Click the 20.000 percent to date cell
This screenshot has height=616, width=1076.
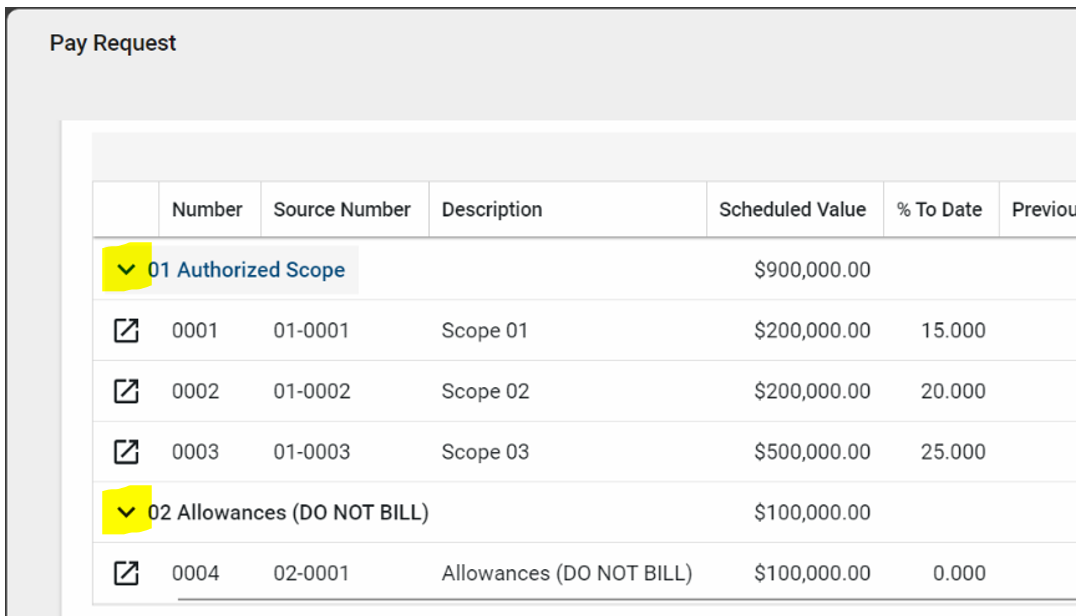tap(952, 391)
